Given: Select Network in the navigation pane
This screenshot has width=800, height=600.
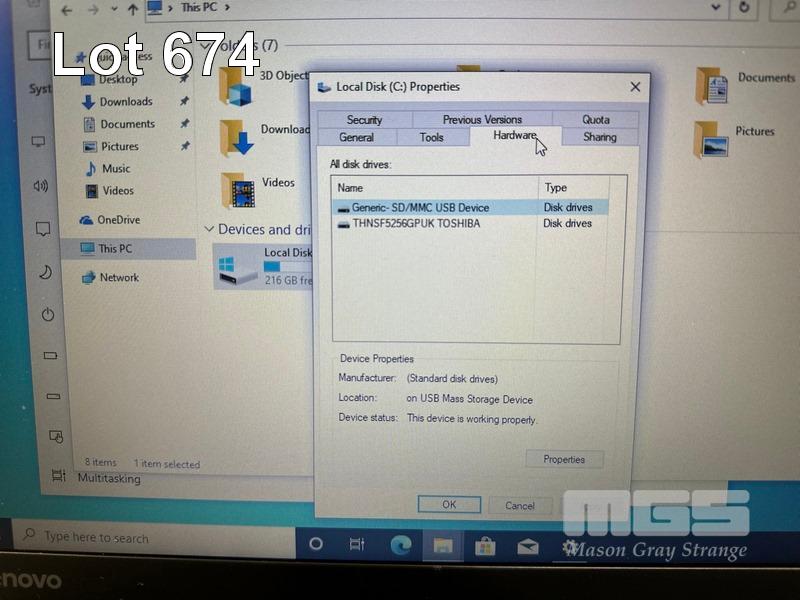Looking at the screenshot, I should pos(118,278).
